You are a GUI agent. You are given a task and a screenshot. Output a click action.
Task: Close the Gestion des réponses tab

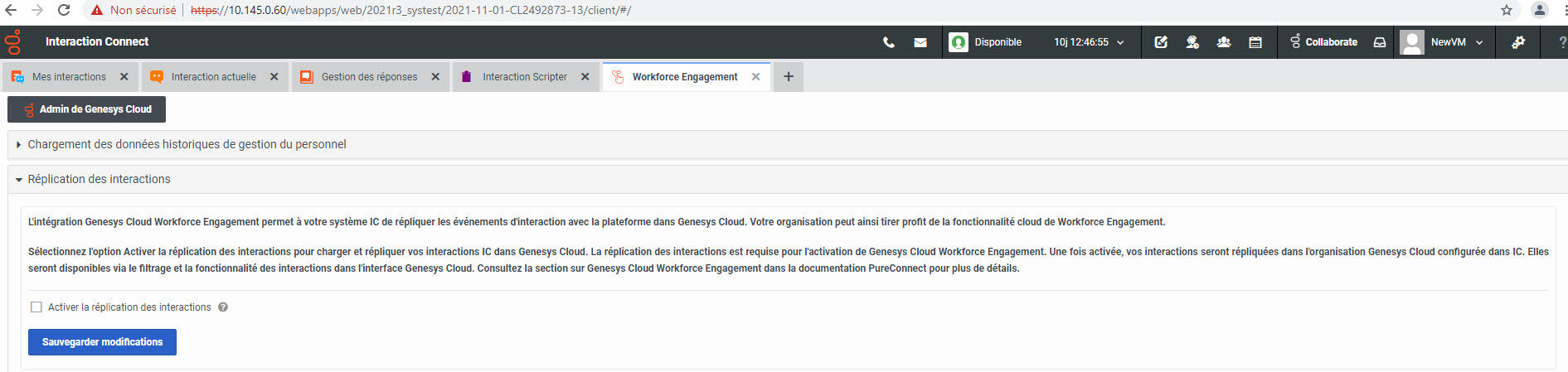click(x=435, y=77)
